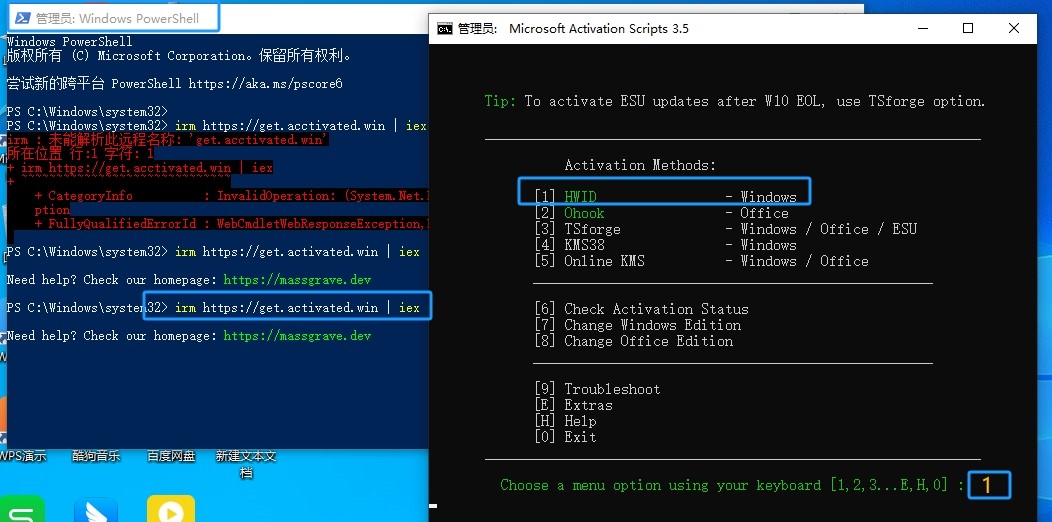The height and width of the screenshot is (522, 1052).
Task: Click the 所在位置 行:1 字符: 1 line
Action: 81,154
